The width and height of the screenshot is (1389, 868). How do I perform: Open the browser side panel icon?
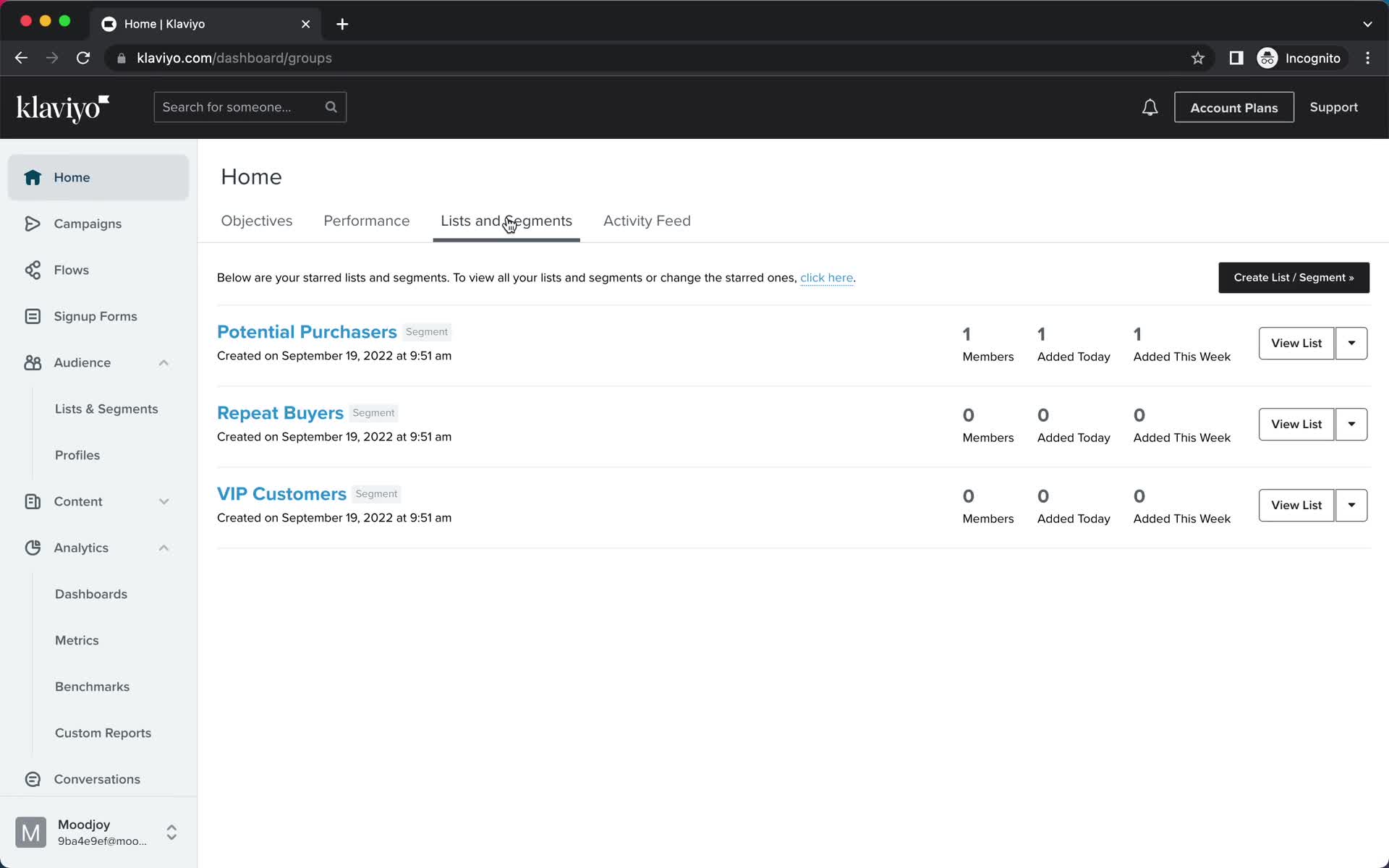tap(1236, 58)
